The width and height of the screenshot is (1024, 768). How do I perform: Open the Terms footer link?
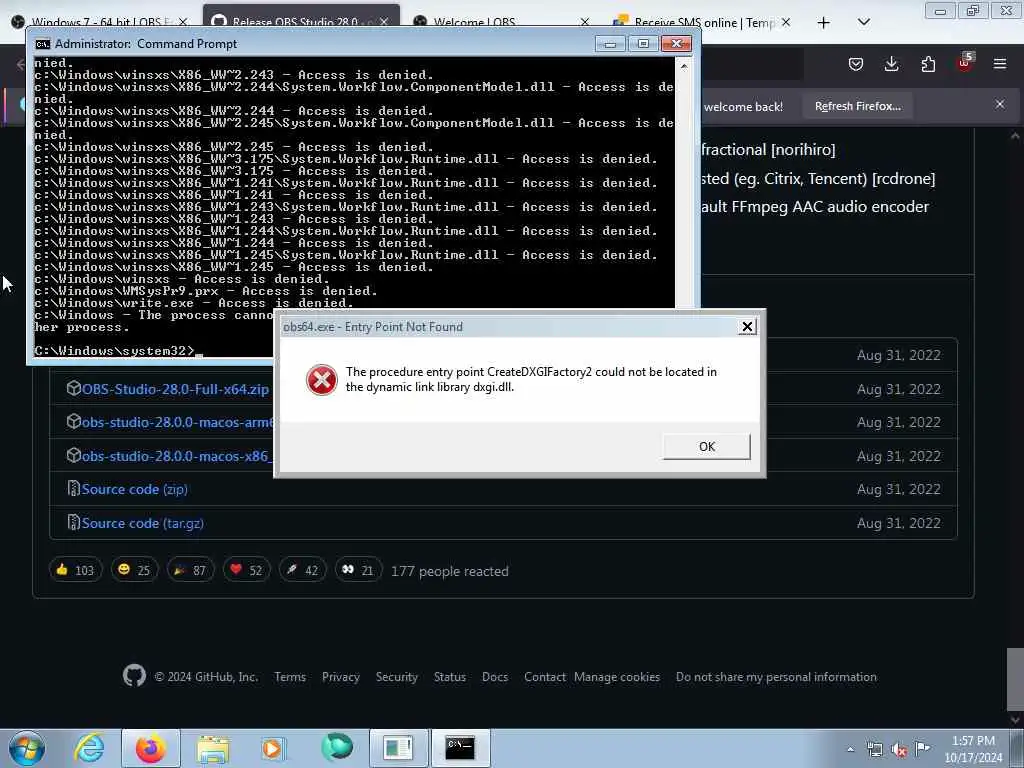[290, 677]
